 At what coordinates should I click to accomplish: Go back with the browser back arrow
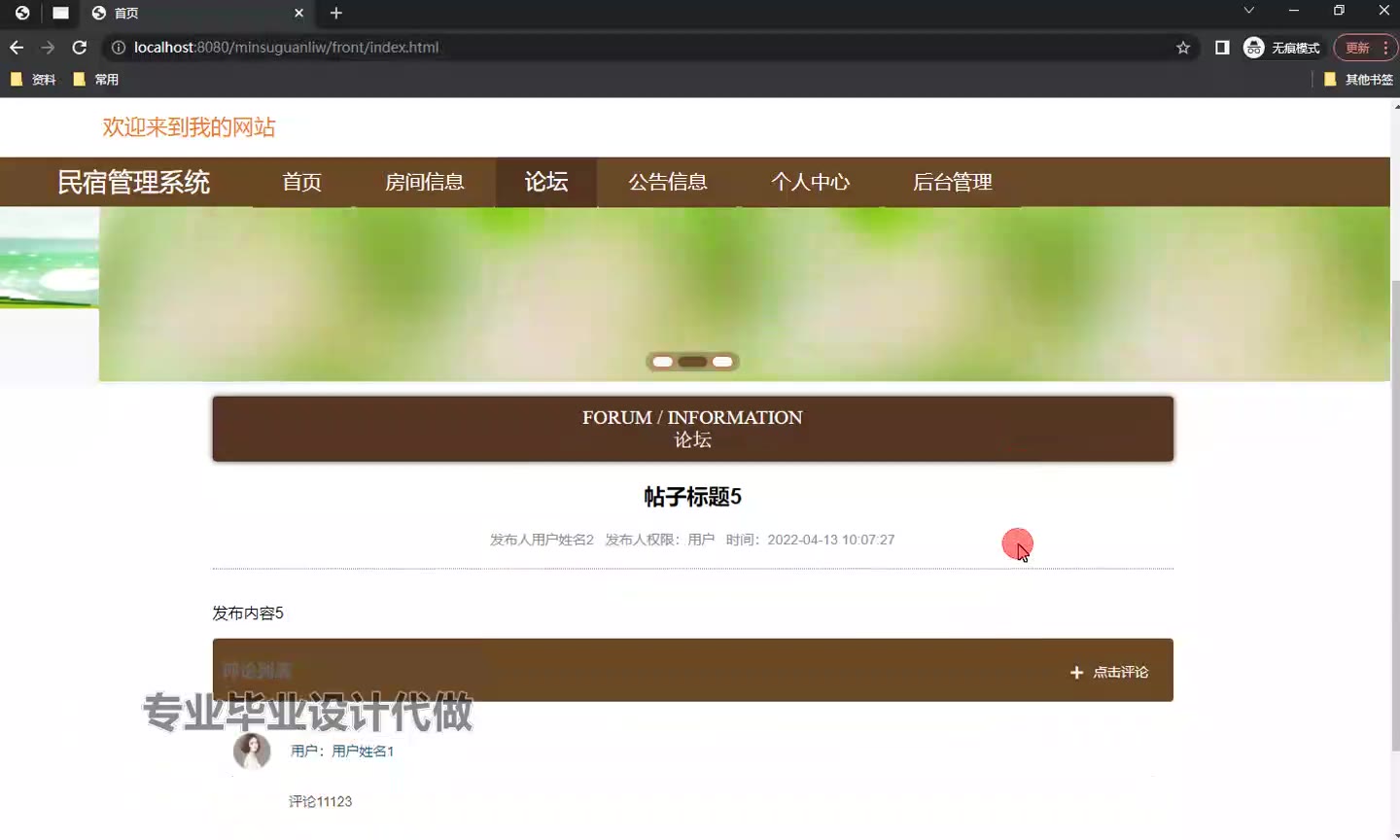point(17,47)
